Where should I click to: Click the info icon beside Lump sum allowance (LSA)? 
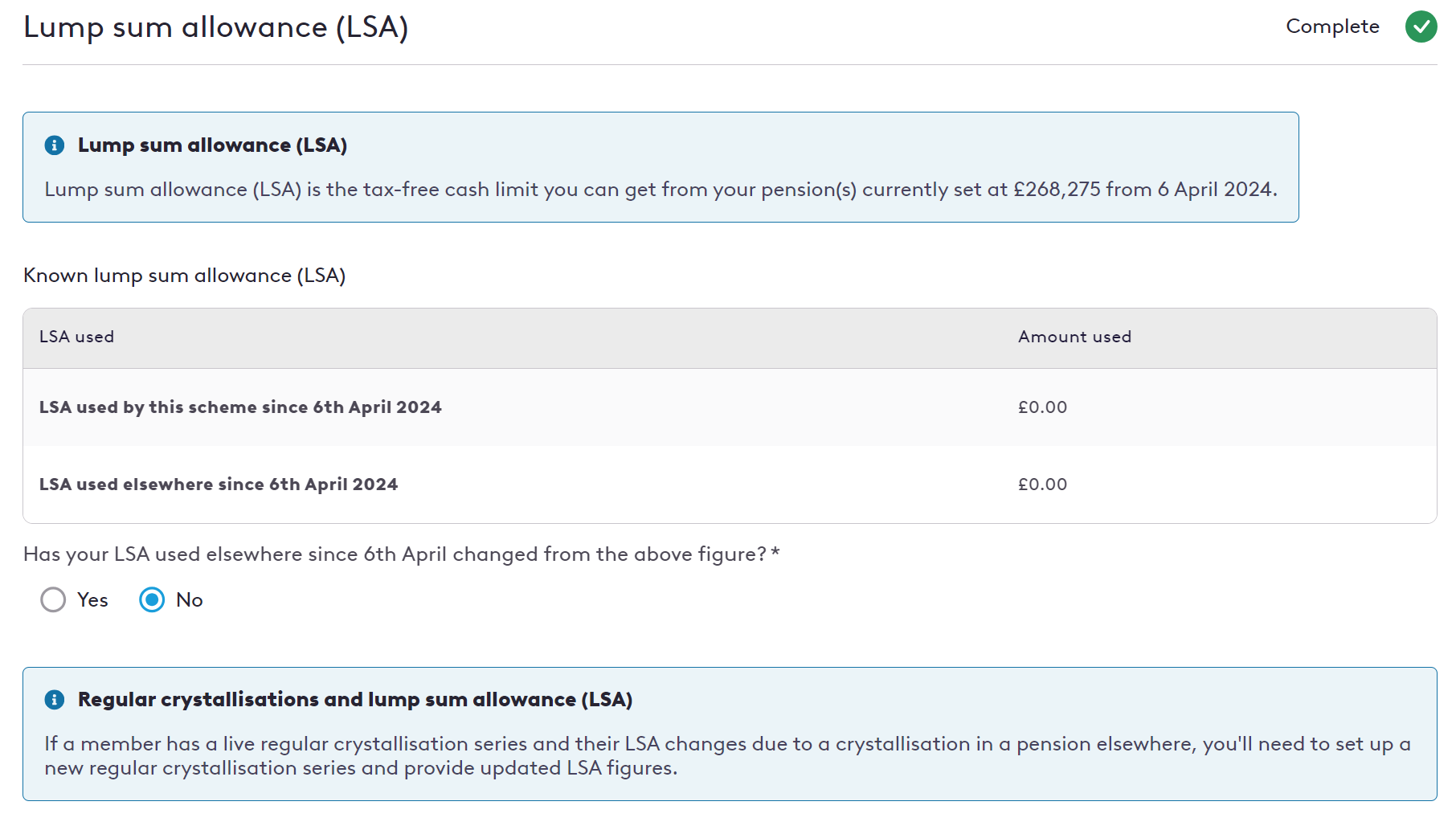[x=55, y=145]
